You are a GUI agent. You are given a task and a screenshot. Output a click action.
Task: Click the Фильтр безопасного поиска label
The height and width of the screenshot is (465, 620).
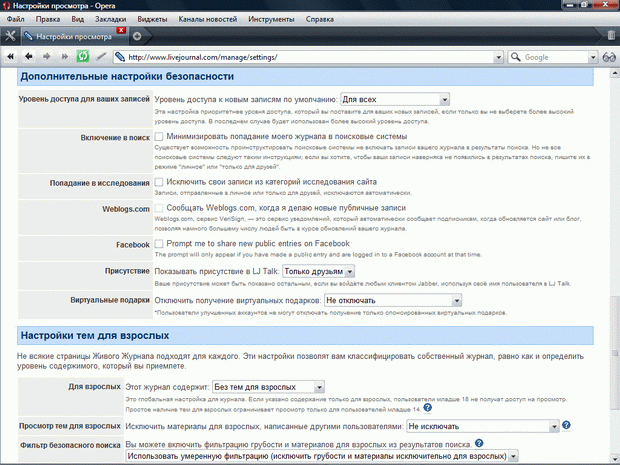70,445
